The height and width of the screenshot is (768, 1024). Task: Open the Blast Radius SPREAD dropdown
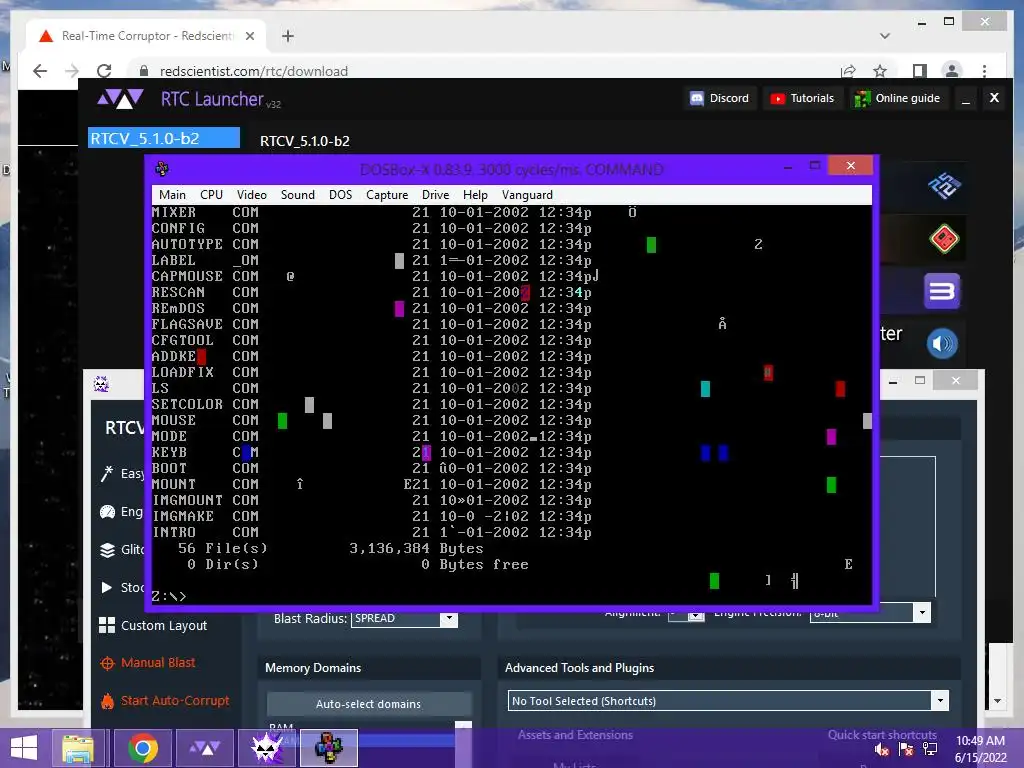pos(404,618)
